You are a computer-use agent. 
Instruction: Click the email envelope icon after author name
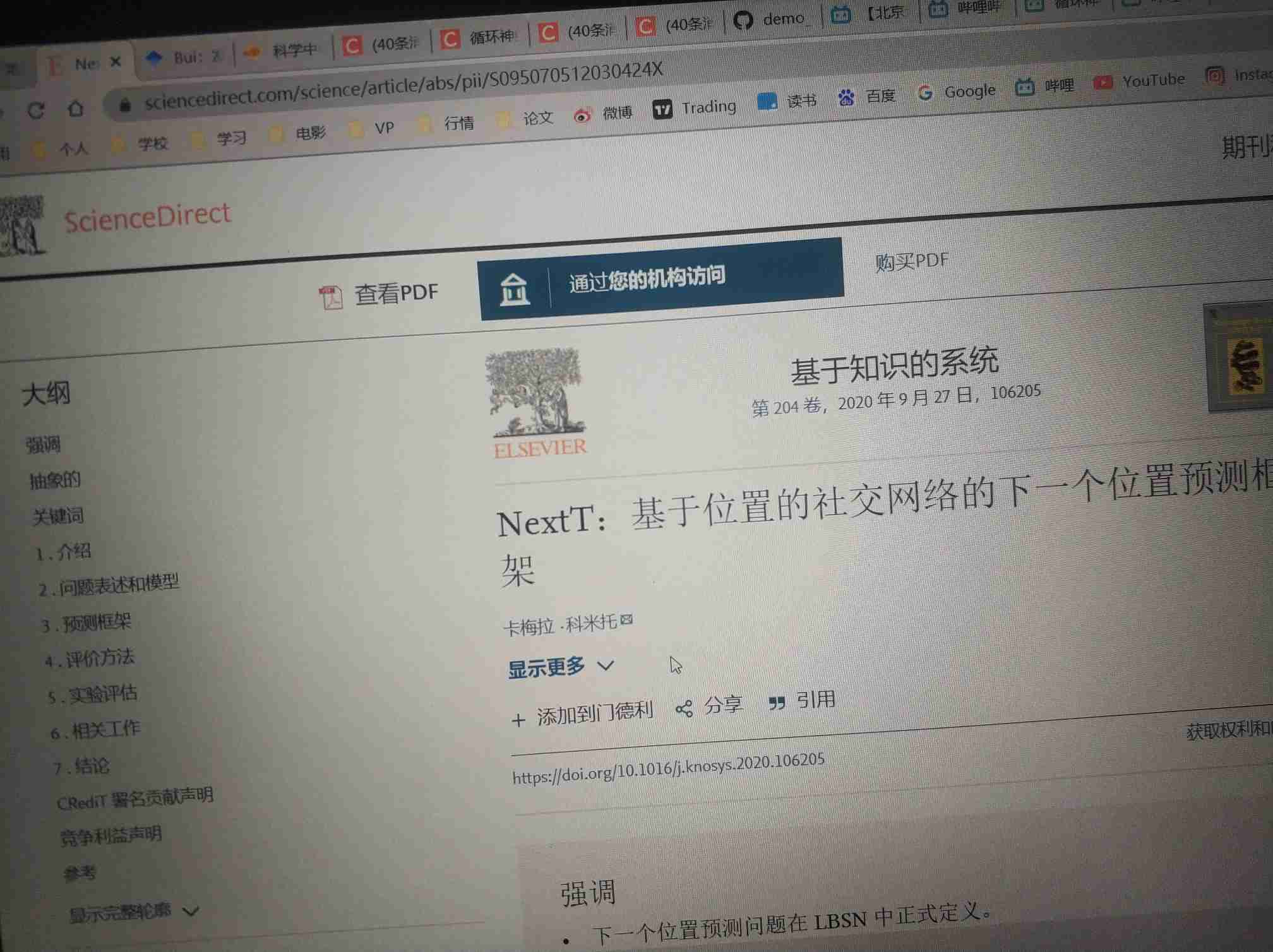(x=626, y=619)
